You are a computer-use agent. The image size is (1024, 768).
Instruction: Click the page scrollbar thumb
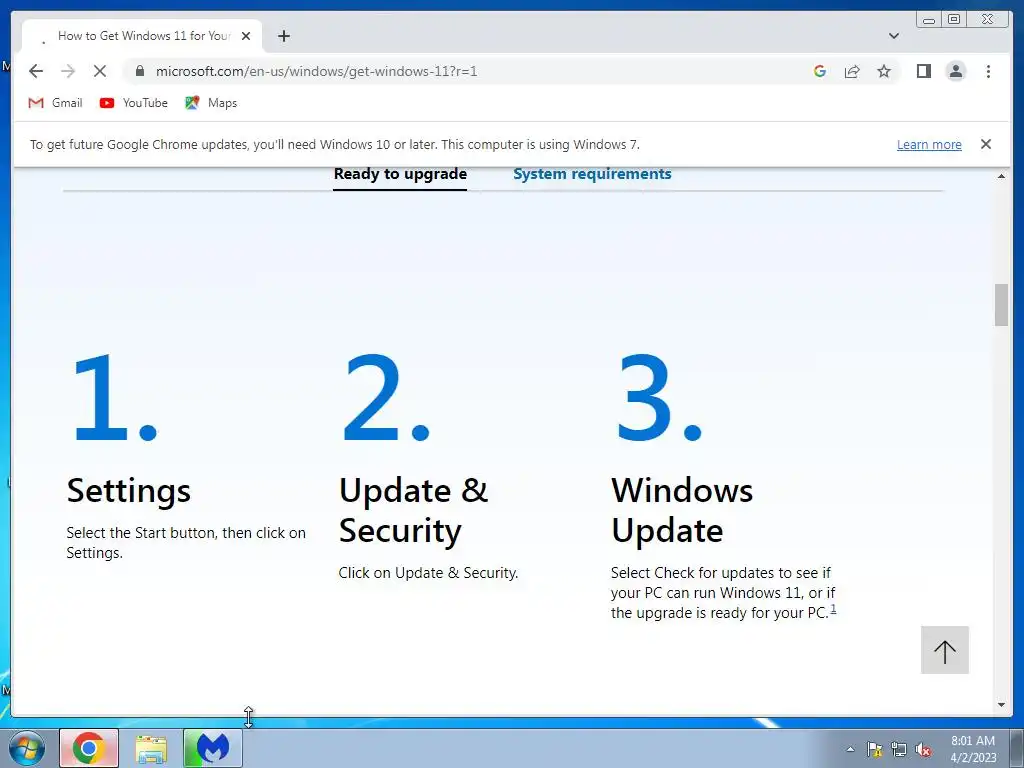(1001, 304)
